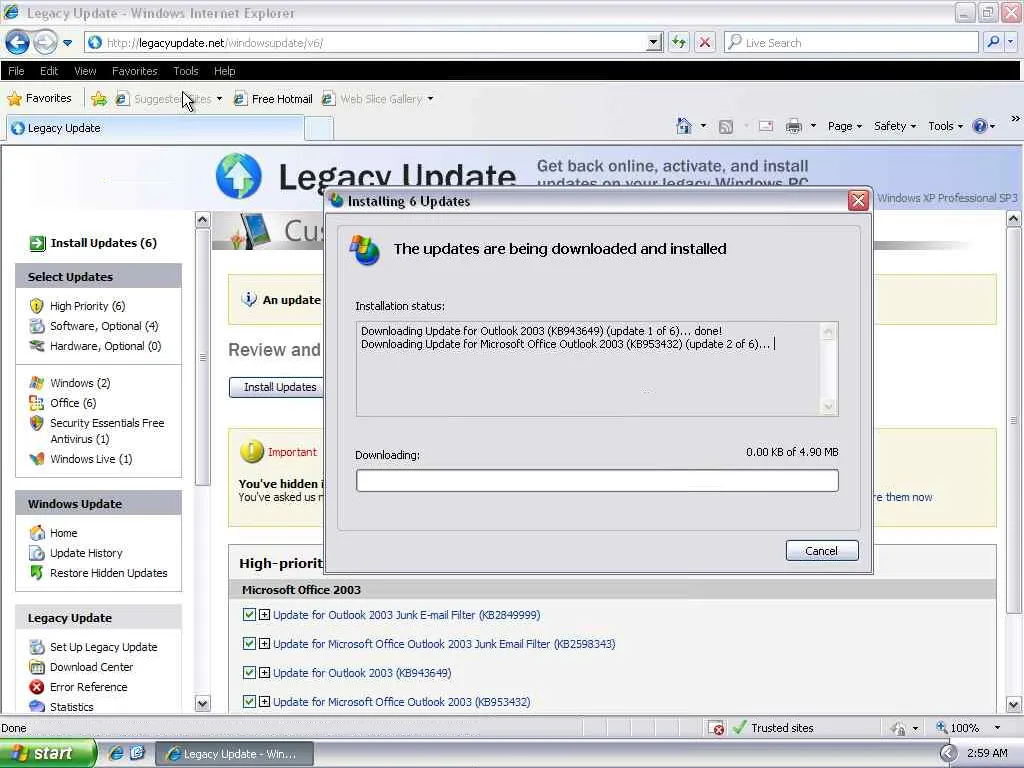Click the Download Center icon
The image size is (1024, 768).
37,667
